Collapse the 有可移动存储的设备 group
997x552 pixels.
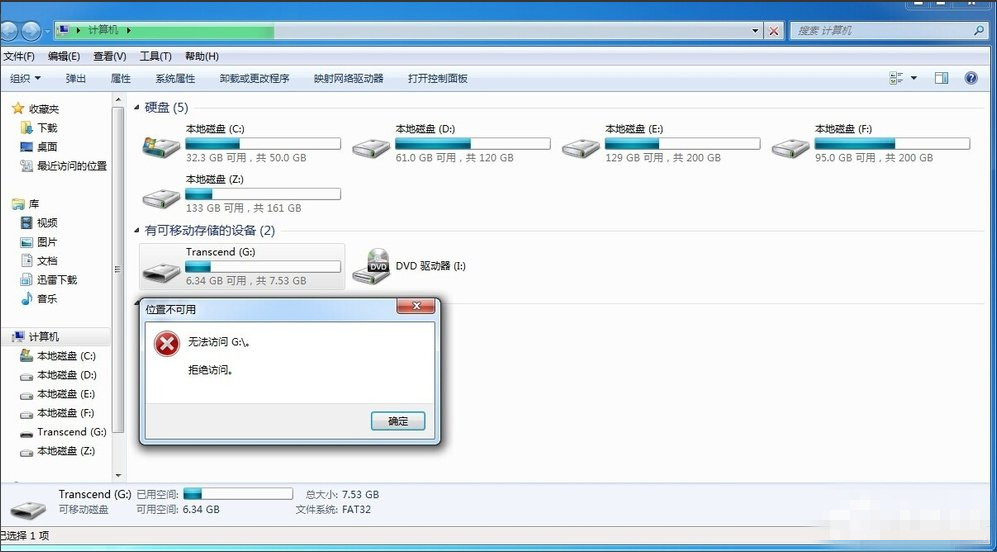tap(138, 230)
